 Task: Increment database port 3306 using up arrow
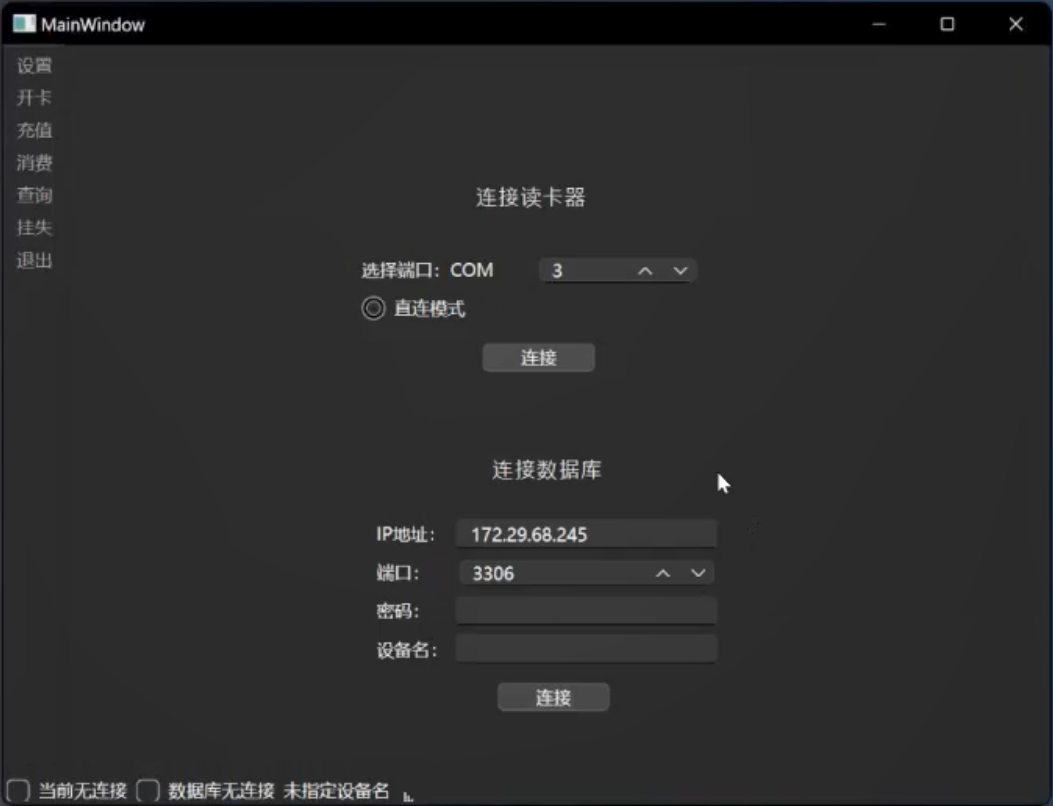(x=662, y=573)
